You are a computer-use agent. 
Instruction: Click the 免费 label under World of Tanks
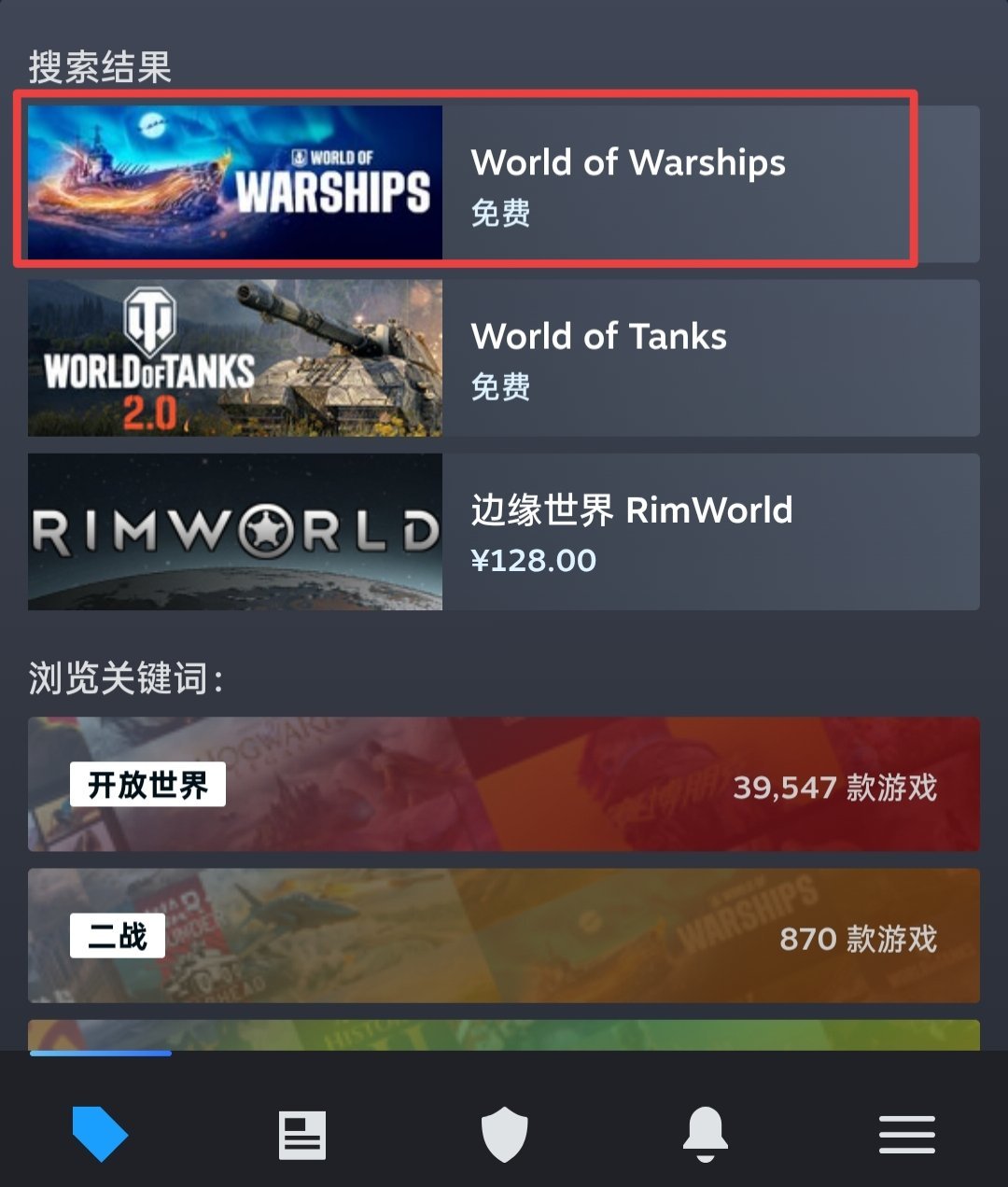pos(501,386)
